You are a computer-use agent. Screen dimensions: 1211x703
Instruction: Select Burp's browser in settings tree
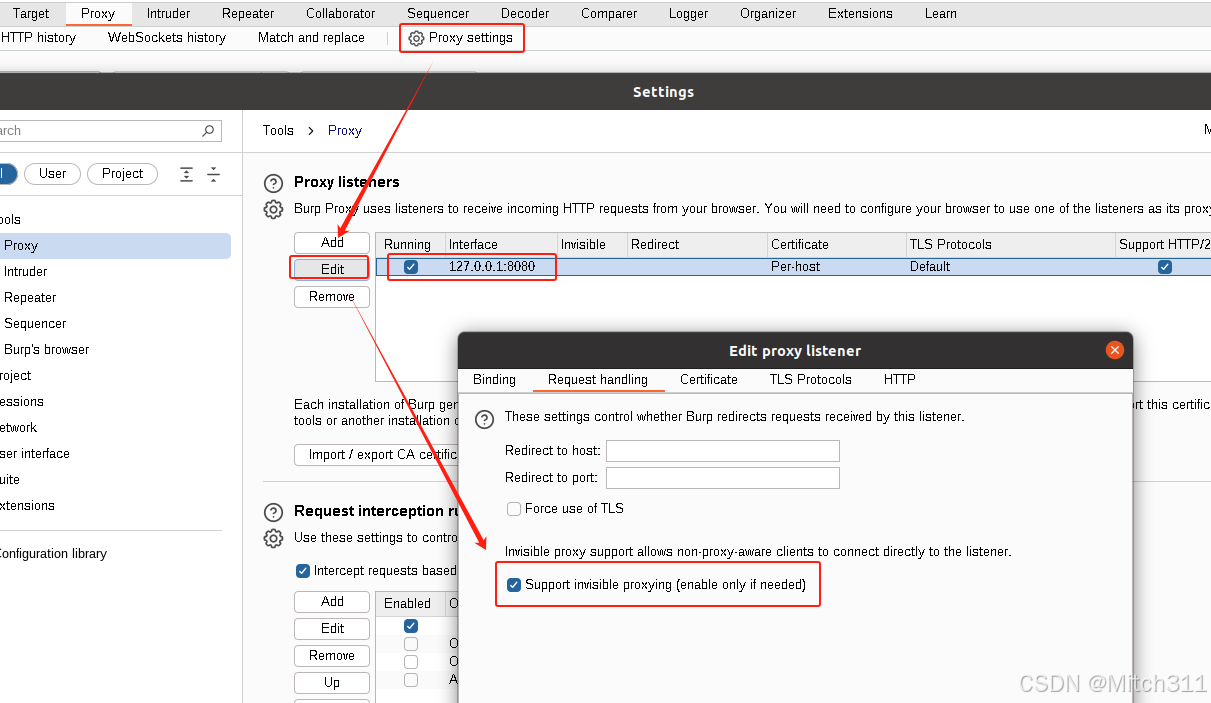click(x=47, y=350)
